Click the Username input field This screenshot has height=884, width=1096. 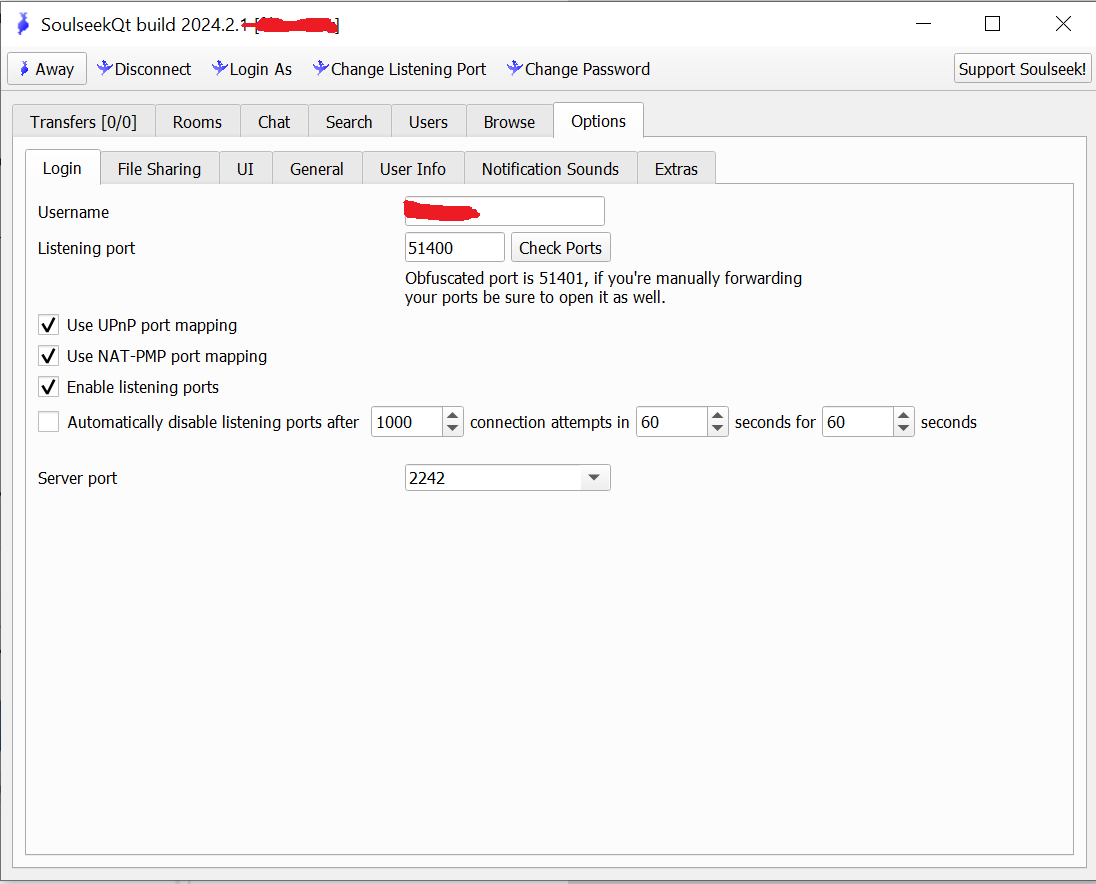coord(505,211)
